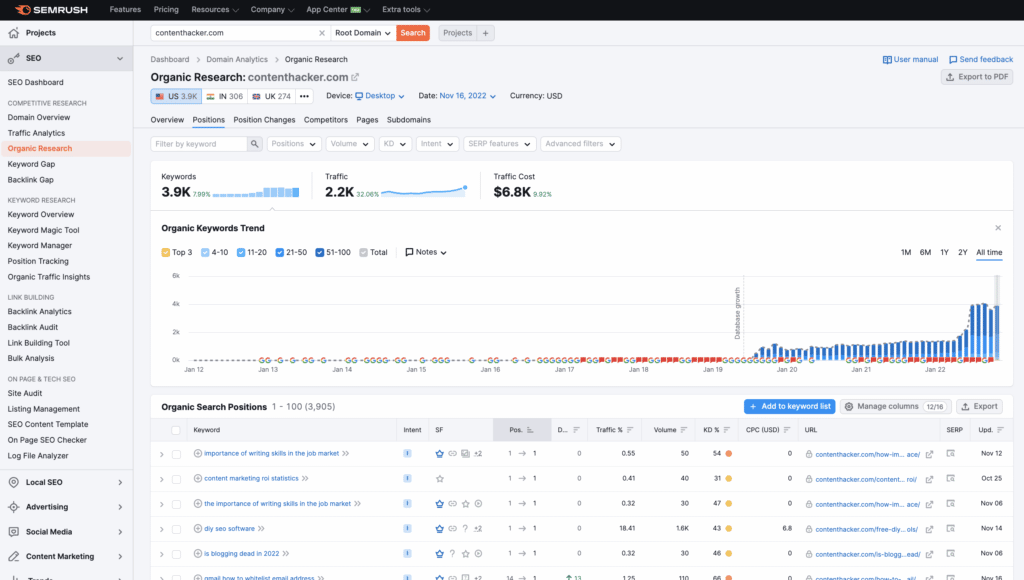Close the Organic Keywords Trend chart
The width and height of the screenshot is (1024, 580).
tap(998, 228)
